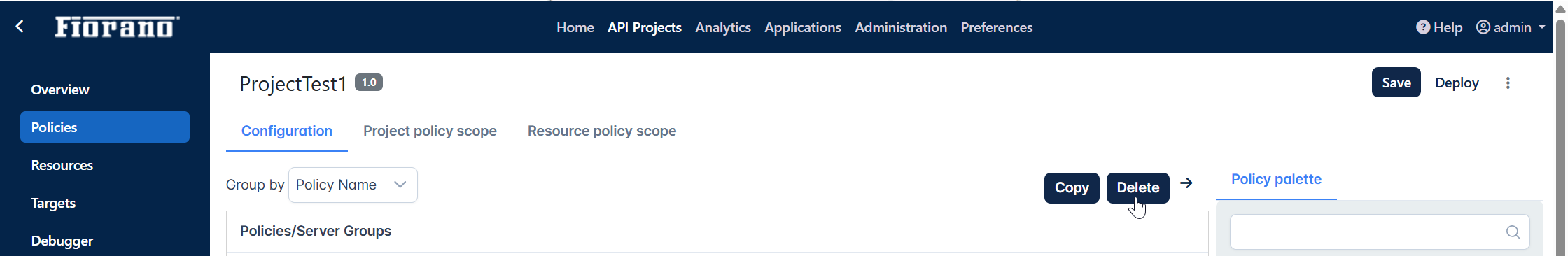Click the right arrow next to Delete
The height and width of the screenshot is (256, 1568).
1186,183
